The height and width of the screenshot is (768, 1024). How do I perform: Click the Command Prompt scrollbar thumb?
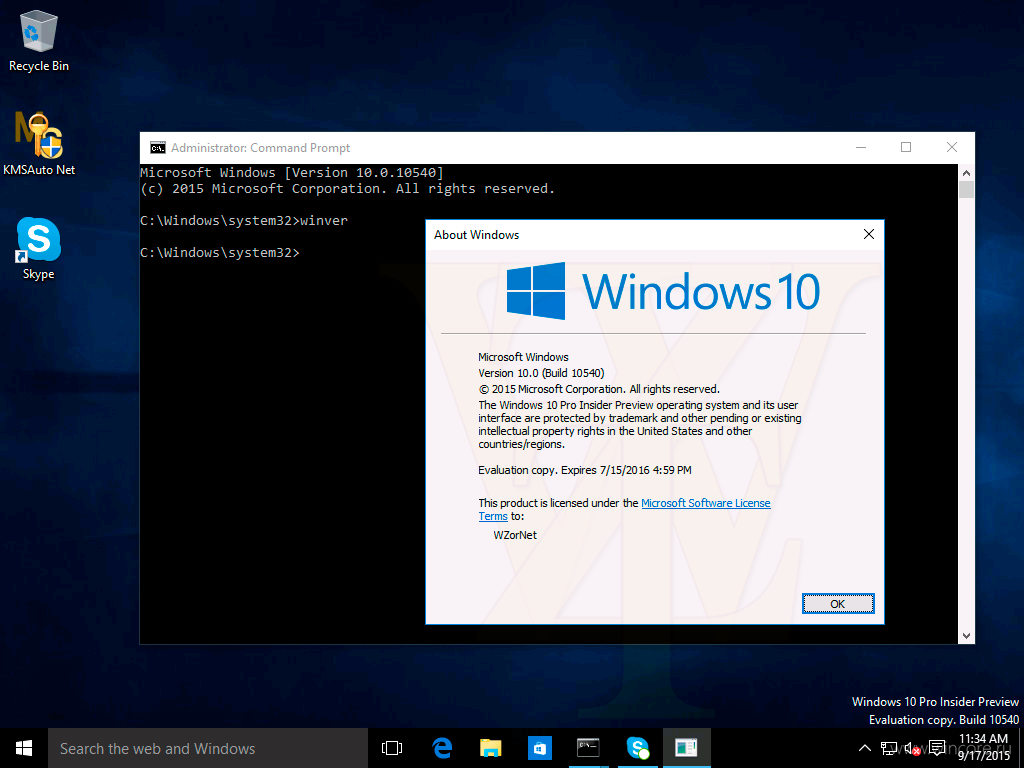[967, 189]
